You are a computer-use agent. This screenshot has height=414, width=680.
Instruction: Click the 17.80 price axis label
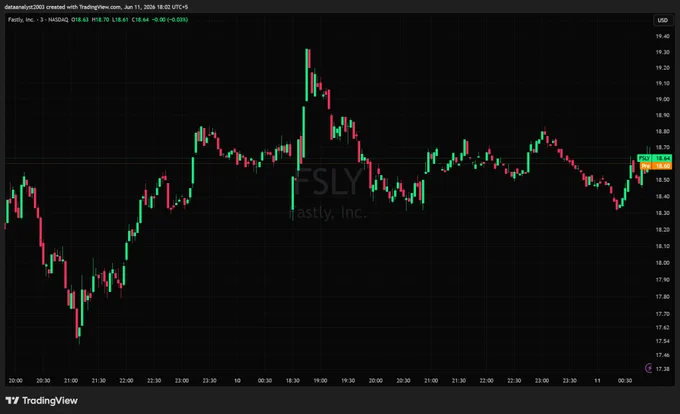[662, 297]
